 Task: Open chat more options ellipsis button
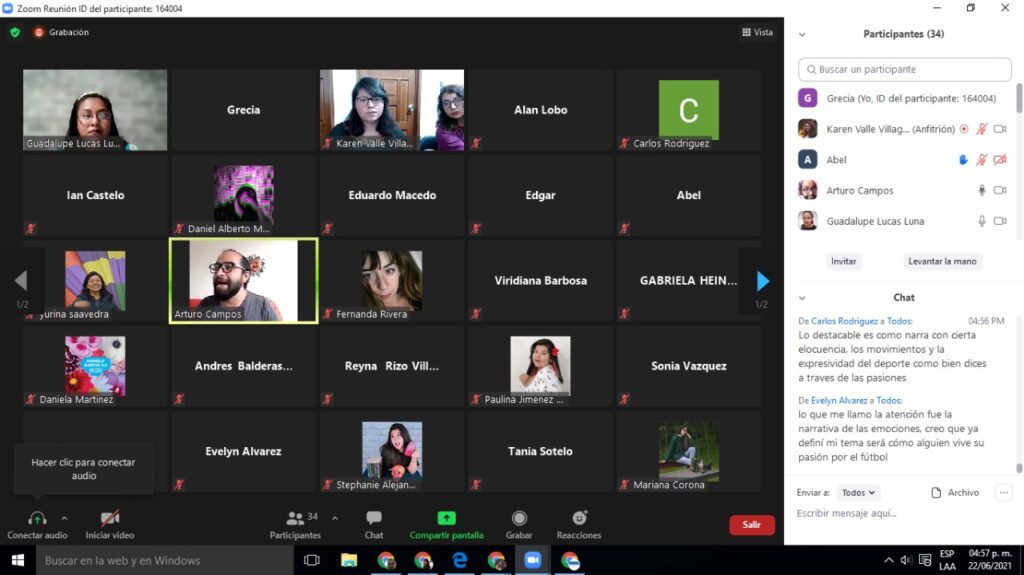click(1004, 493)
